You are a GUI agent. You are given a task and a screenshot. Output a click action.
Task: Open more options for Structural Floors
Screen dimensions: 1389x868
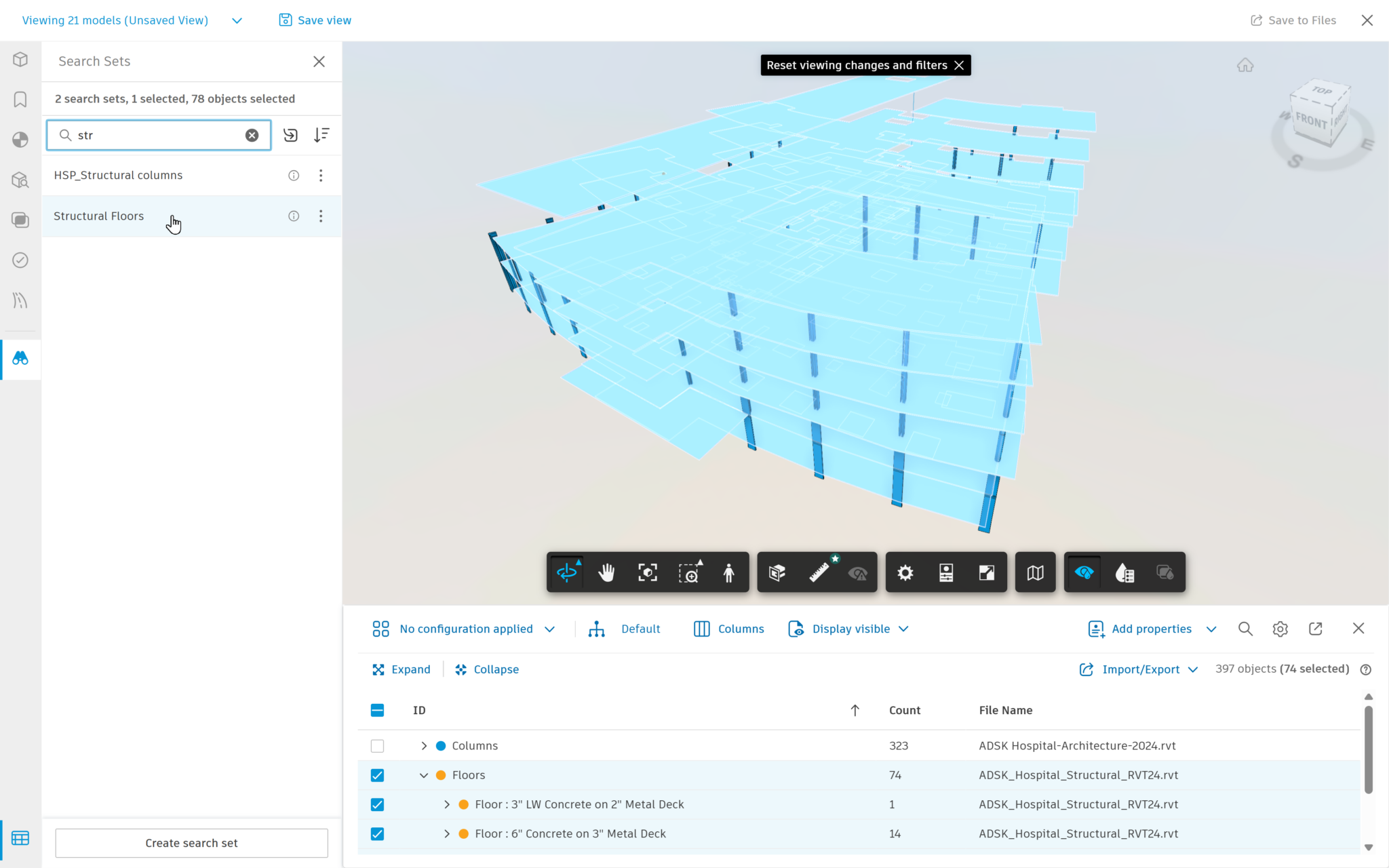point(321,216)
